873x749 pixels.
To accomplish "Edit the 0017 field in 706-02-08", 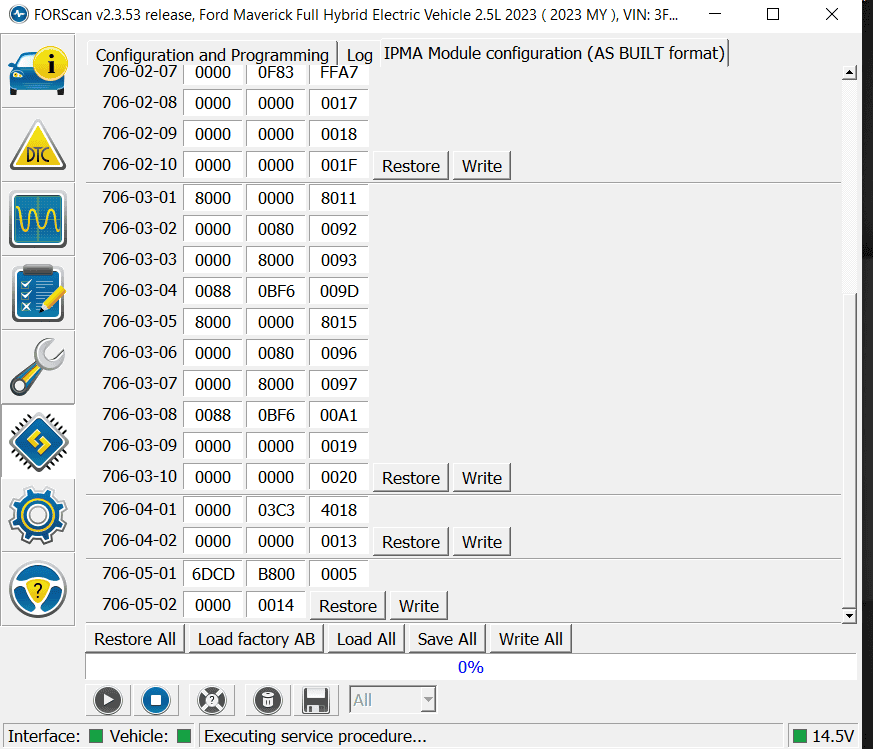I will point(339,103).
